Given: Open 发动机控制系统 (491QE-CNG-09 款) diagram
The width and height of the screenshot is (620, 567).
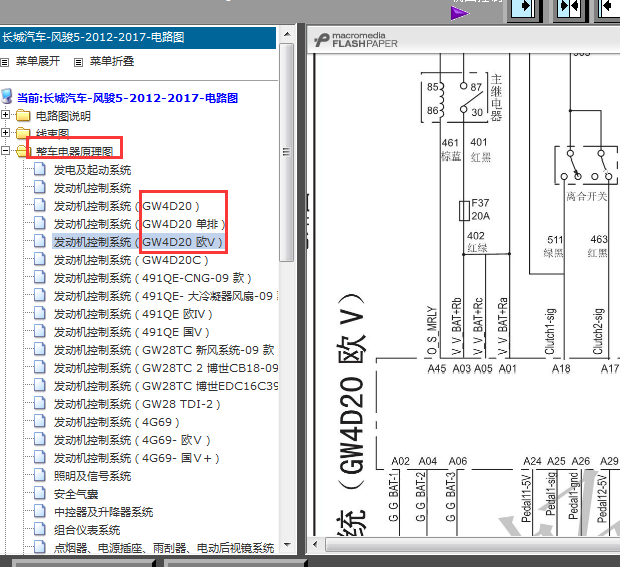Looking at the screenshot, I should coord(153,278).
